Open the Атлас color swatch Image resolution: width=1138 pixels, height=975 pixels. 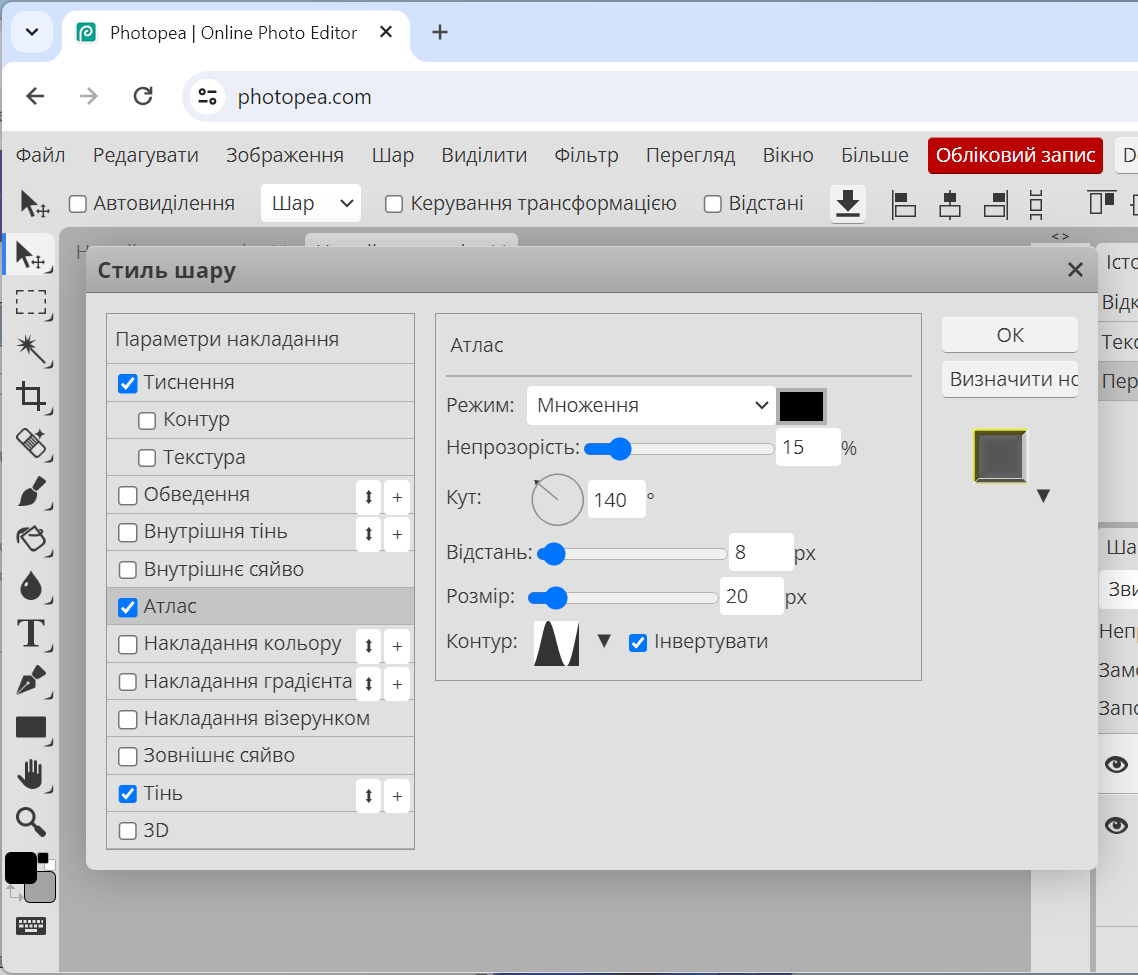pos(801,406)
